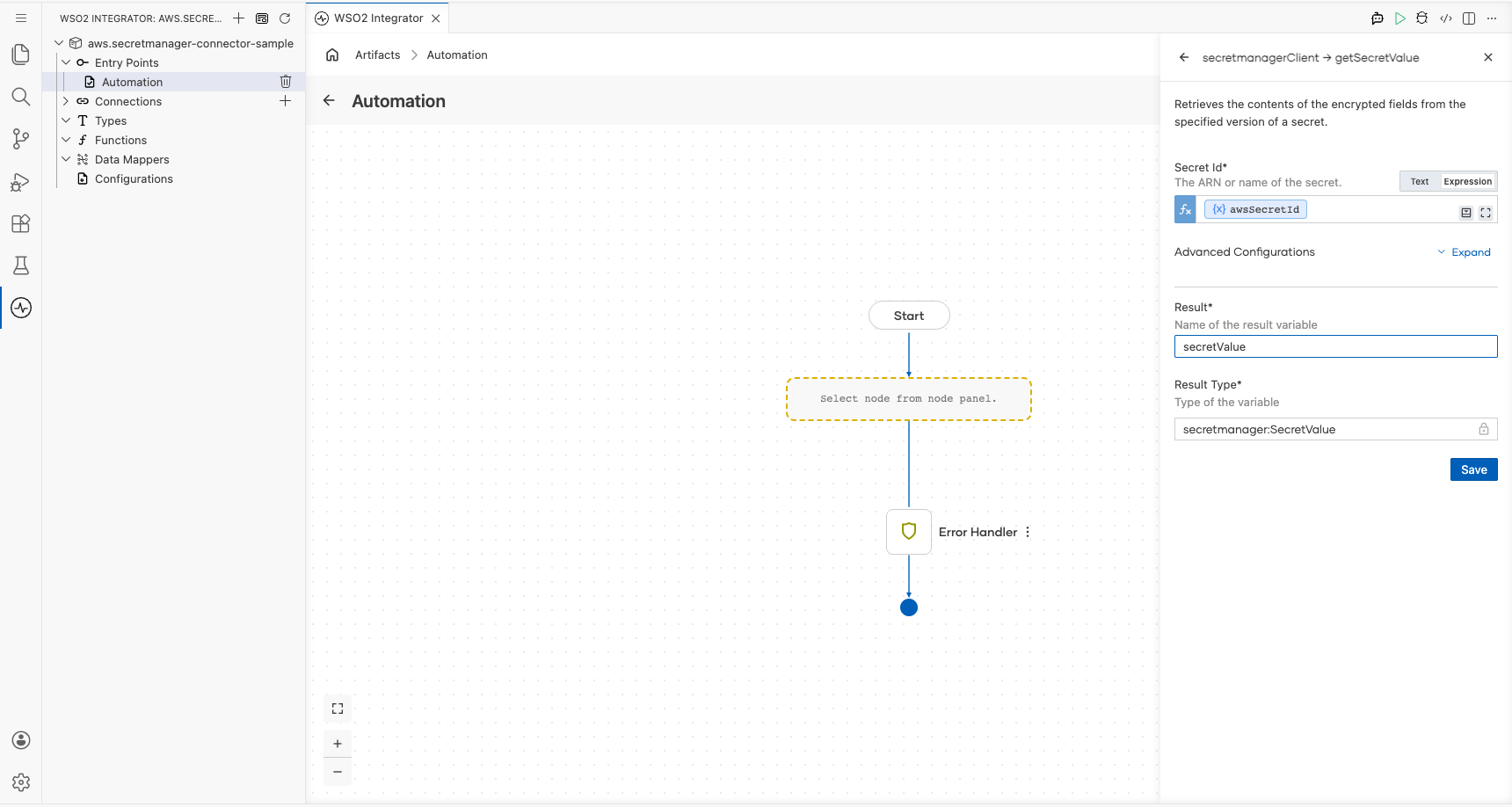
Task: Click the Automation breadcrumb
Action: point(457,55)
